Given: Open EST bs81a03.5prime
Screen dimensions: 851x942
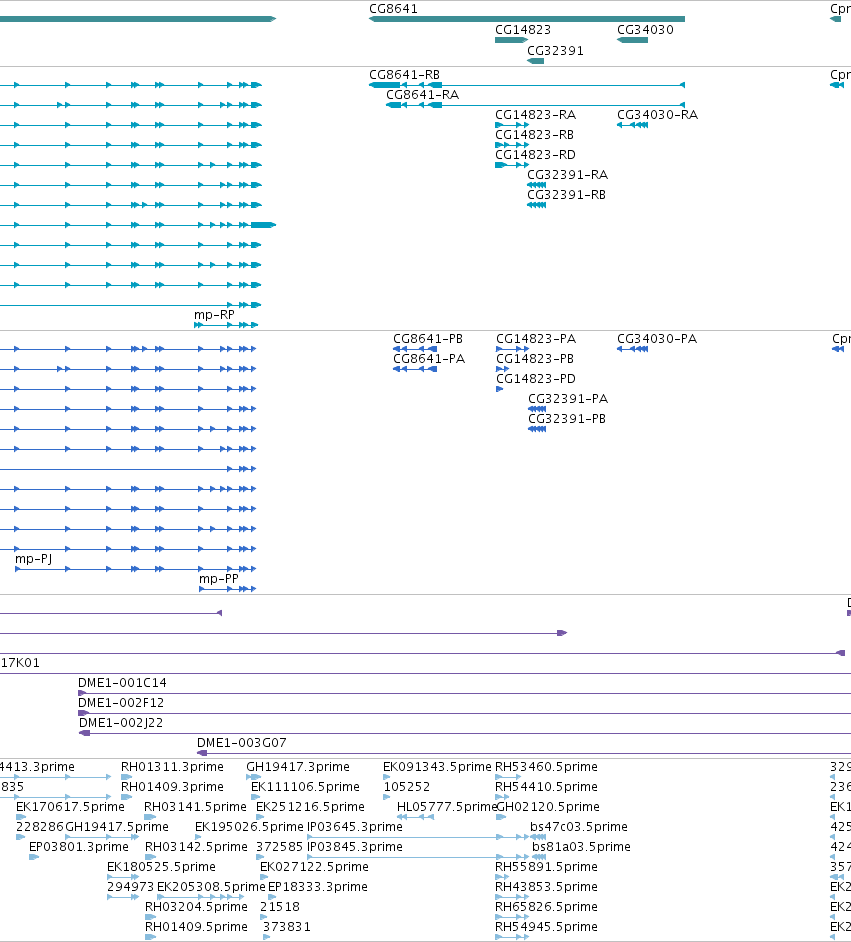Looking at the screenshot, I should click(581, 846).
